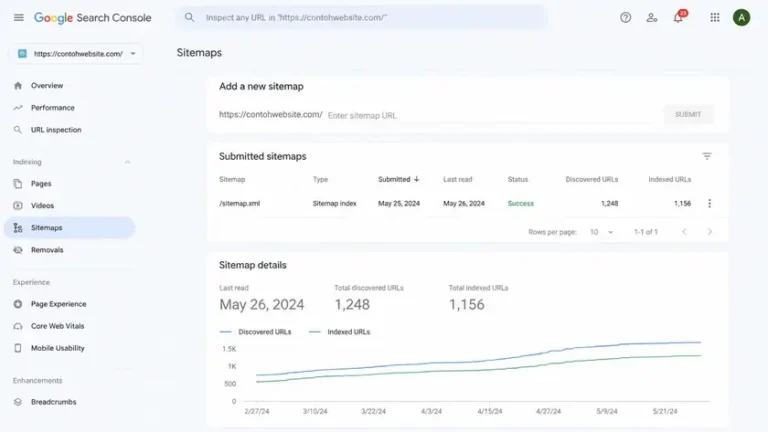Open the Google apps grid
This screenshot has height=432, width=768.
click(x=715, y=18)
